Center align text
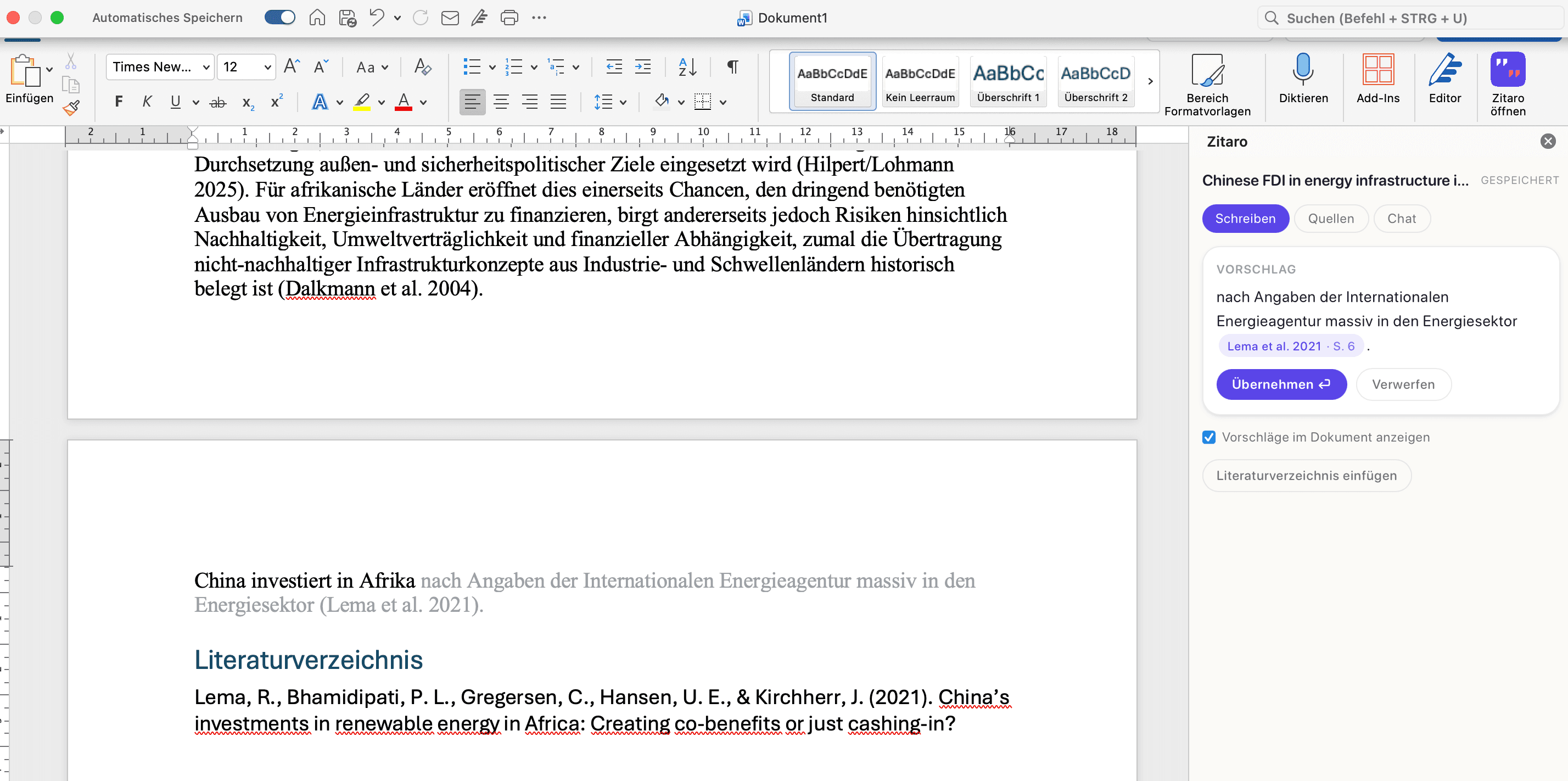 501,102
